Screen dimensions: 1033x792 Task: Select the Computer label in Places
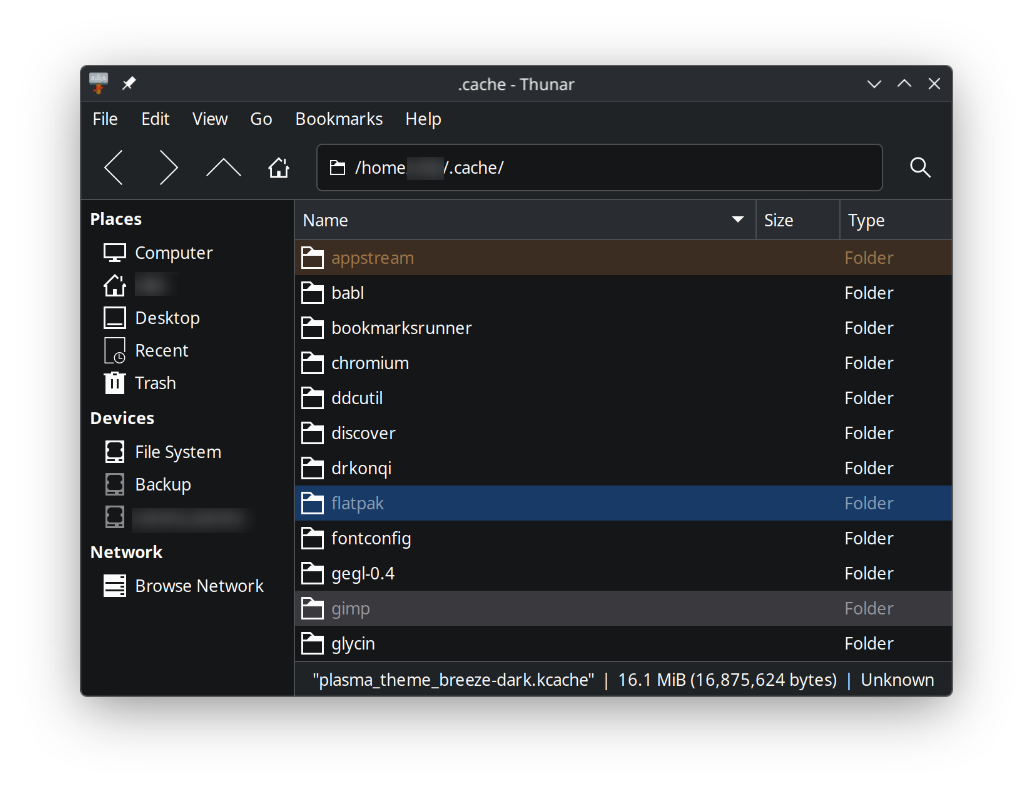(174, 253)
